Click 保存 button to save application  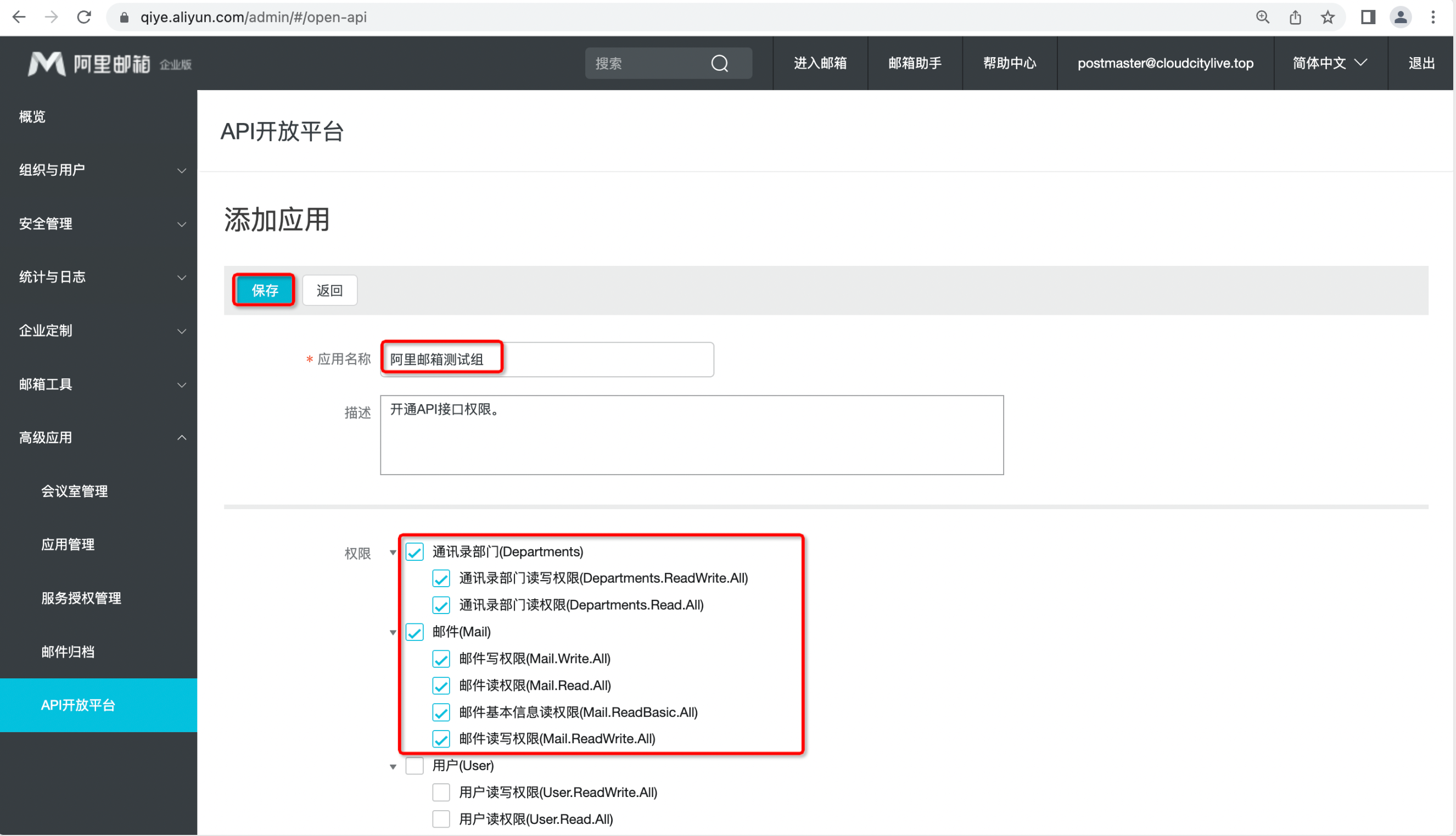263,290
